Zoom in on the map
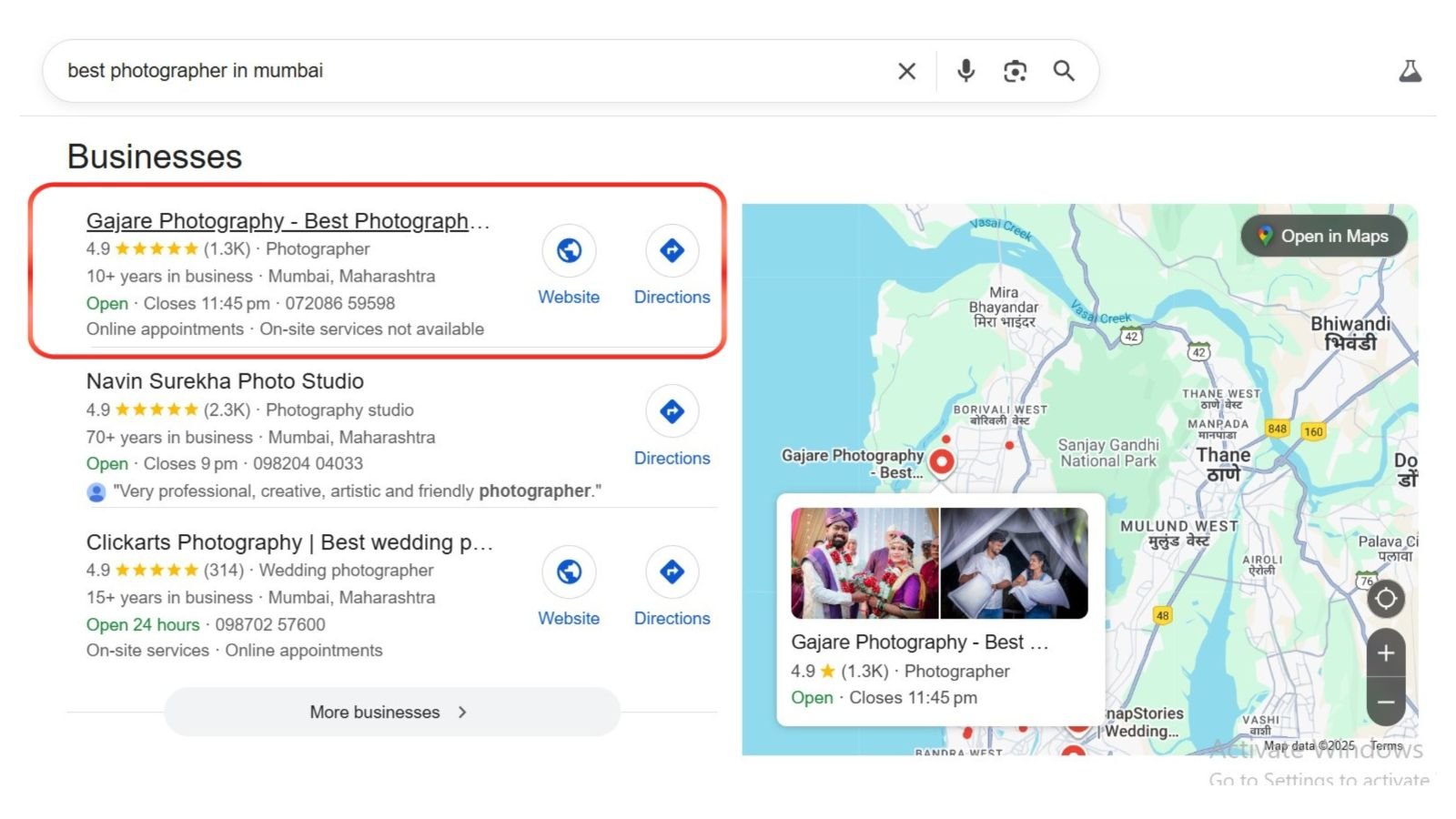1456x819 pixels. 1385,653
